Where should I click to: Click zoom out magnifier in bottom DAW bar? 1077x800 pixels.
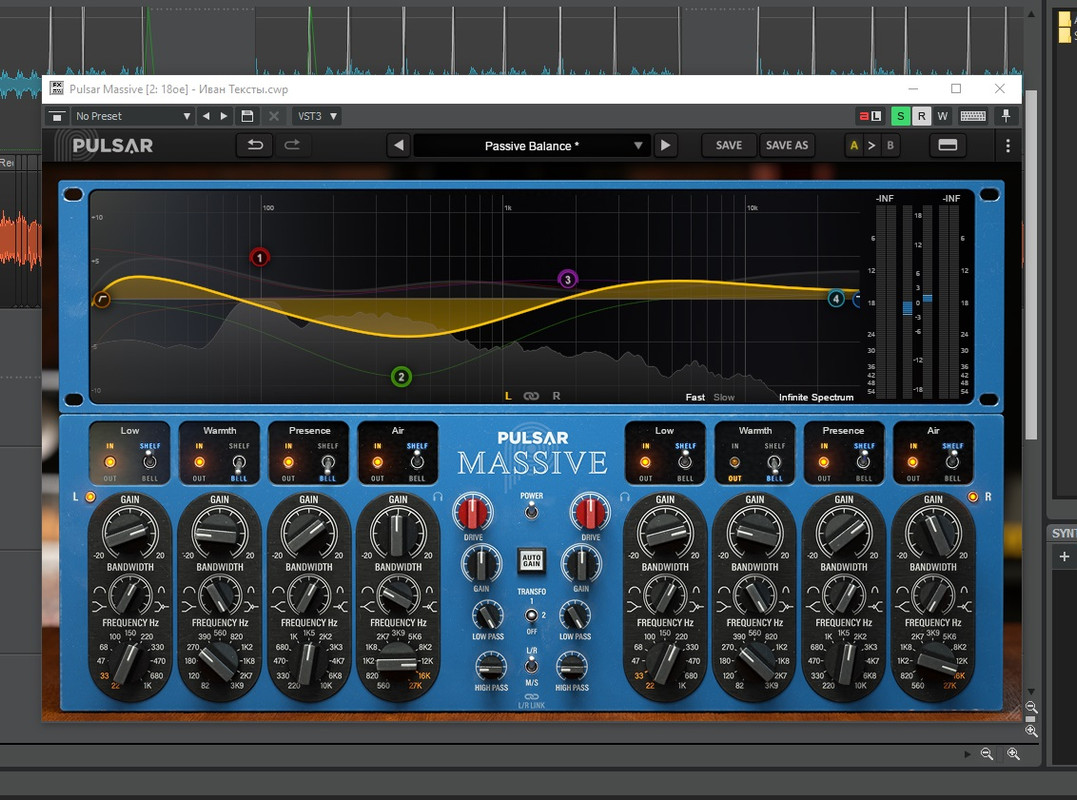(x=987, y=754)
